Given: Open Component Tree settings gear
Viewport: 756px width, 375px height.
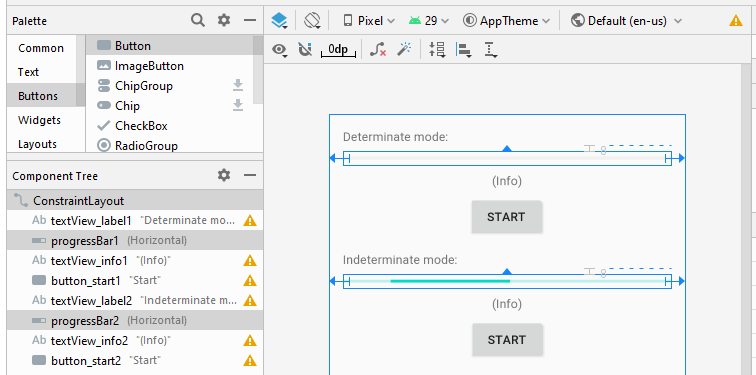Looking at the screenshot, I should [x=224, y=175].
